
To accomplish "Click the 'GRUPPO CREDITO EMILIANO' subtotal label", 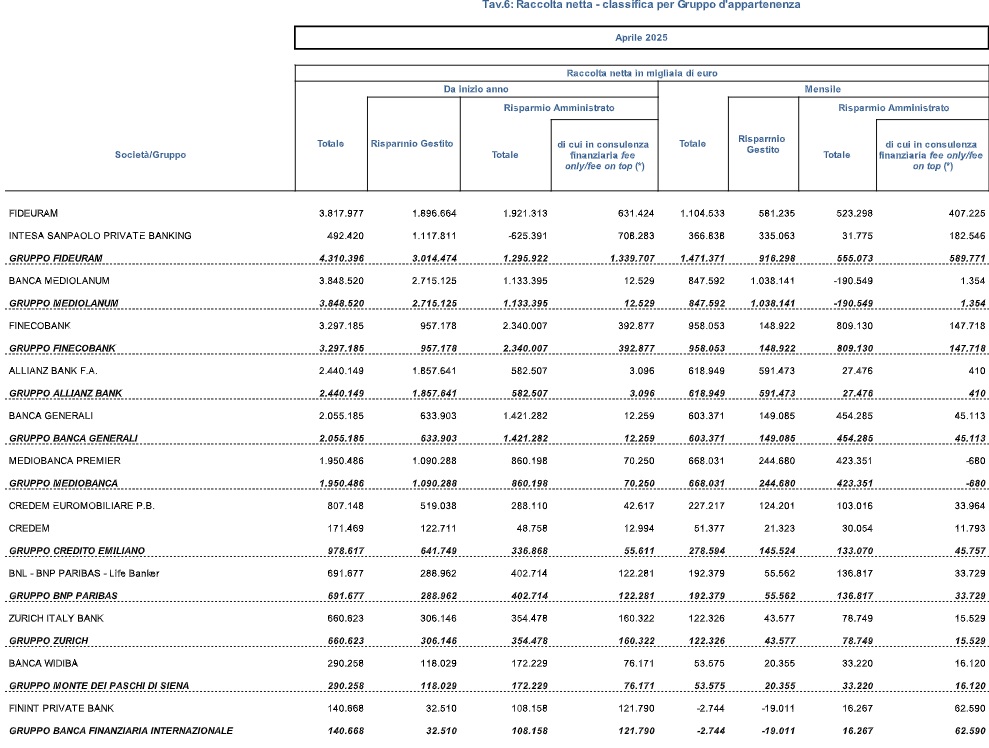I will pyautogui.click(x=76, y=551).
